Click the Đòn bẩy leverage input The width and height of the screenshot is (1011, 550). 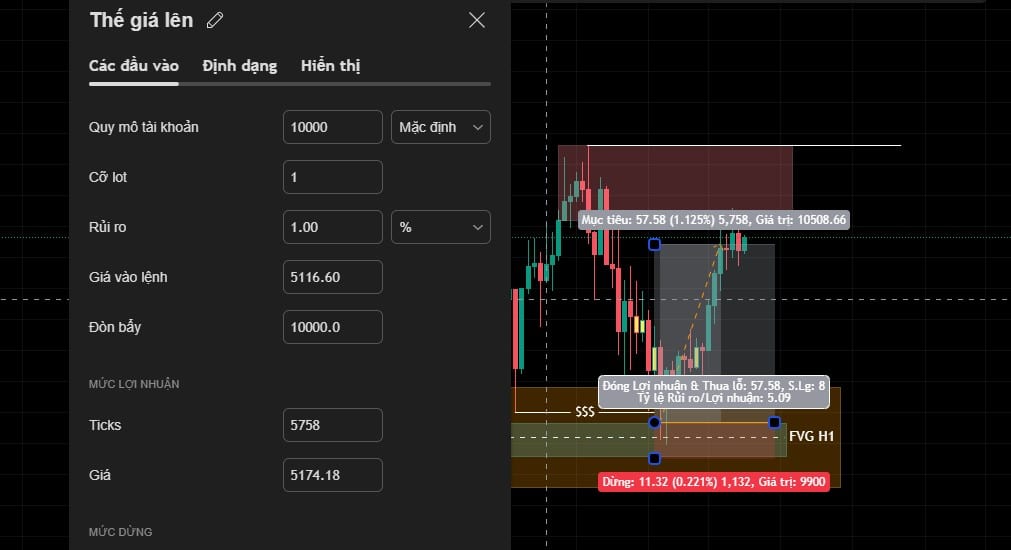[333, 327]
